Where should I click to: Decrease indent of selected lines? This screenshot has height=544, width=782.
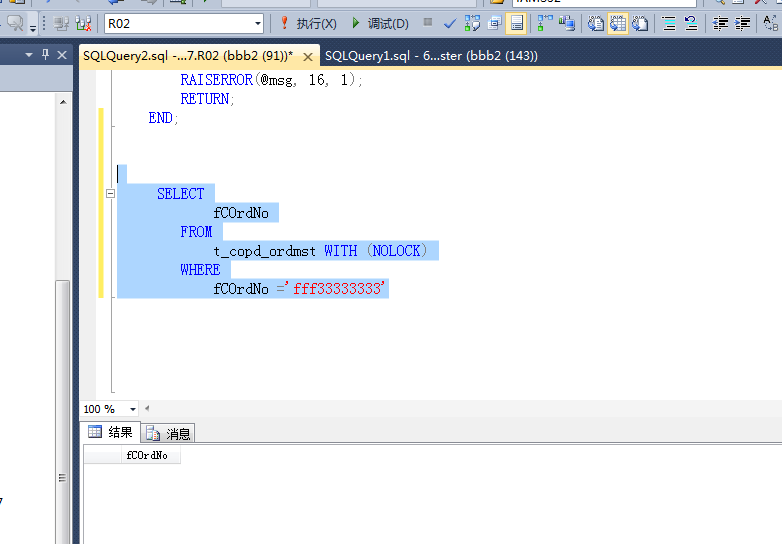coord(720,23)
